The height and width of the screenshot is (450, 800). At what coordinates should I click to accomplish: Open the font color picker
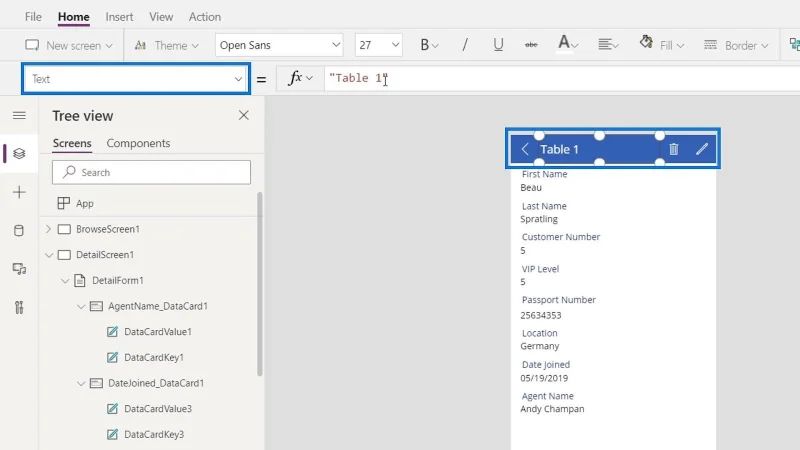point(567,43)
